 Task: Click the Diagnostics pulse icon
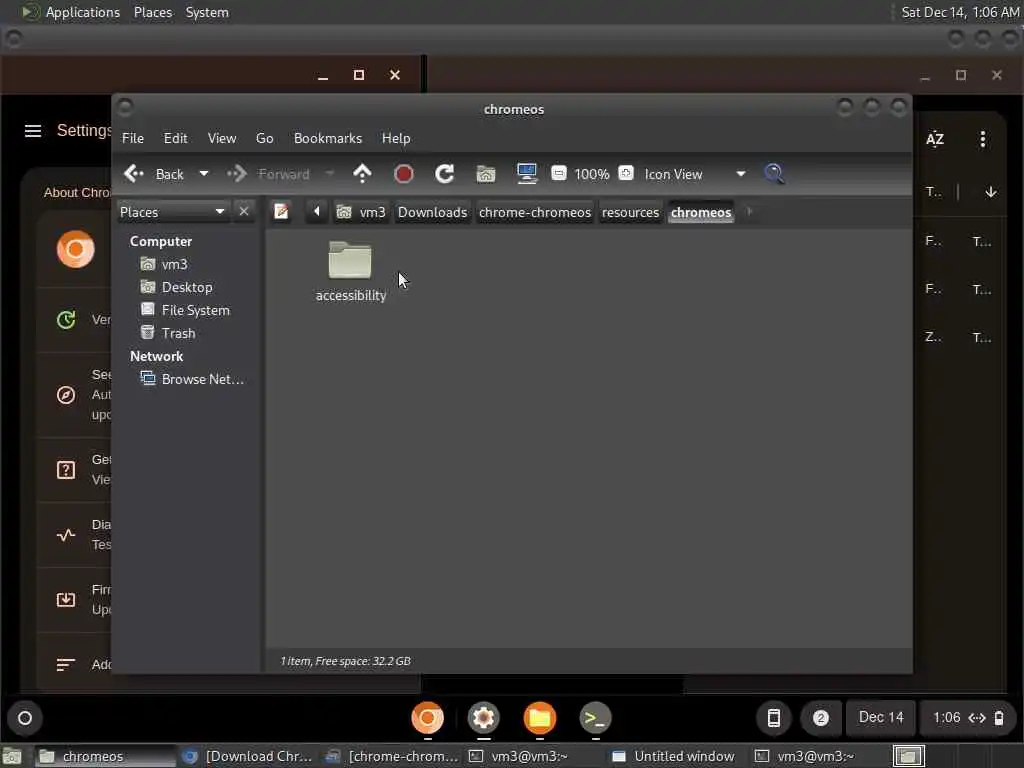(66, 535)
